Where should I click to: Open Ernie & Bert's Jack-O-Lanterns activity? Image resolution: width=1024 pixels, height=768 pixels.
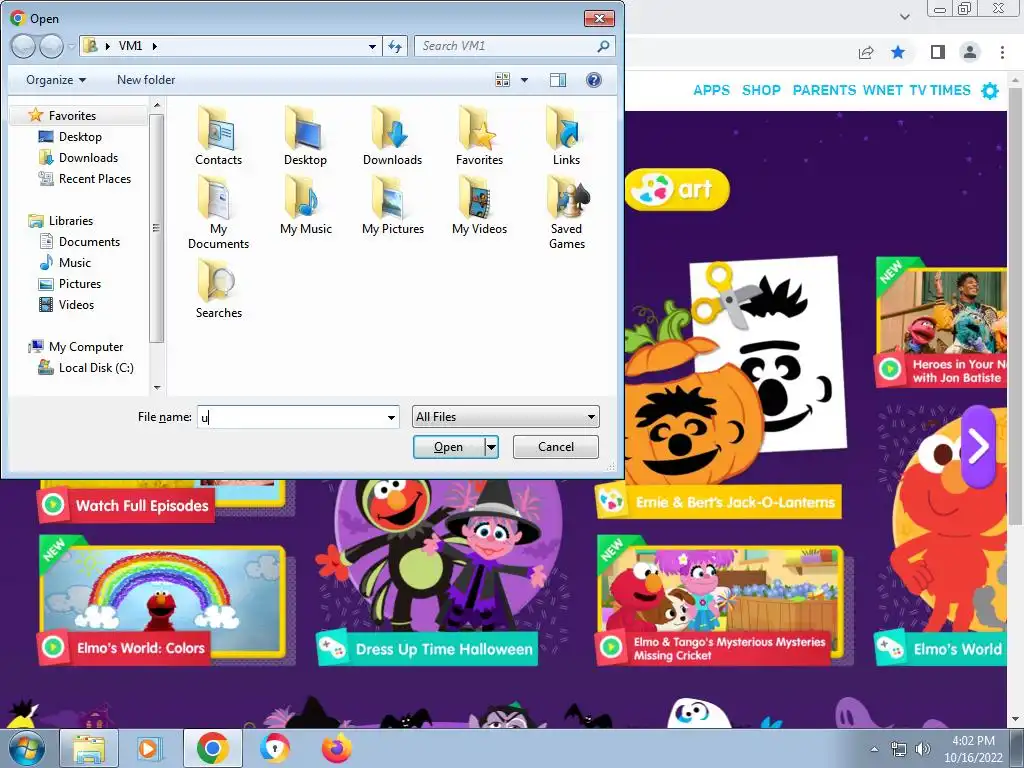(x=718, y=502)
